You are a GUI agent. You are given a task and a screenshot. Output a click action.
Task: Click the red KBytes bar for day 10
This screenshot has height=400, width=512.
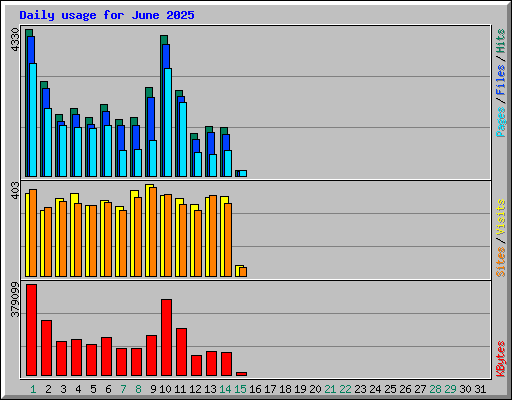pyautogui.click(x=166, y=337)
